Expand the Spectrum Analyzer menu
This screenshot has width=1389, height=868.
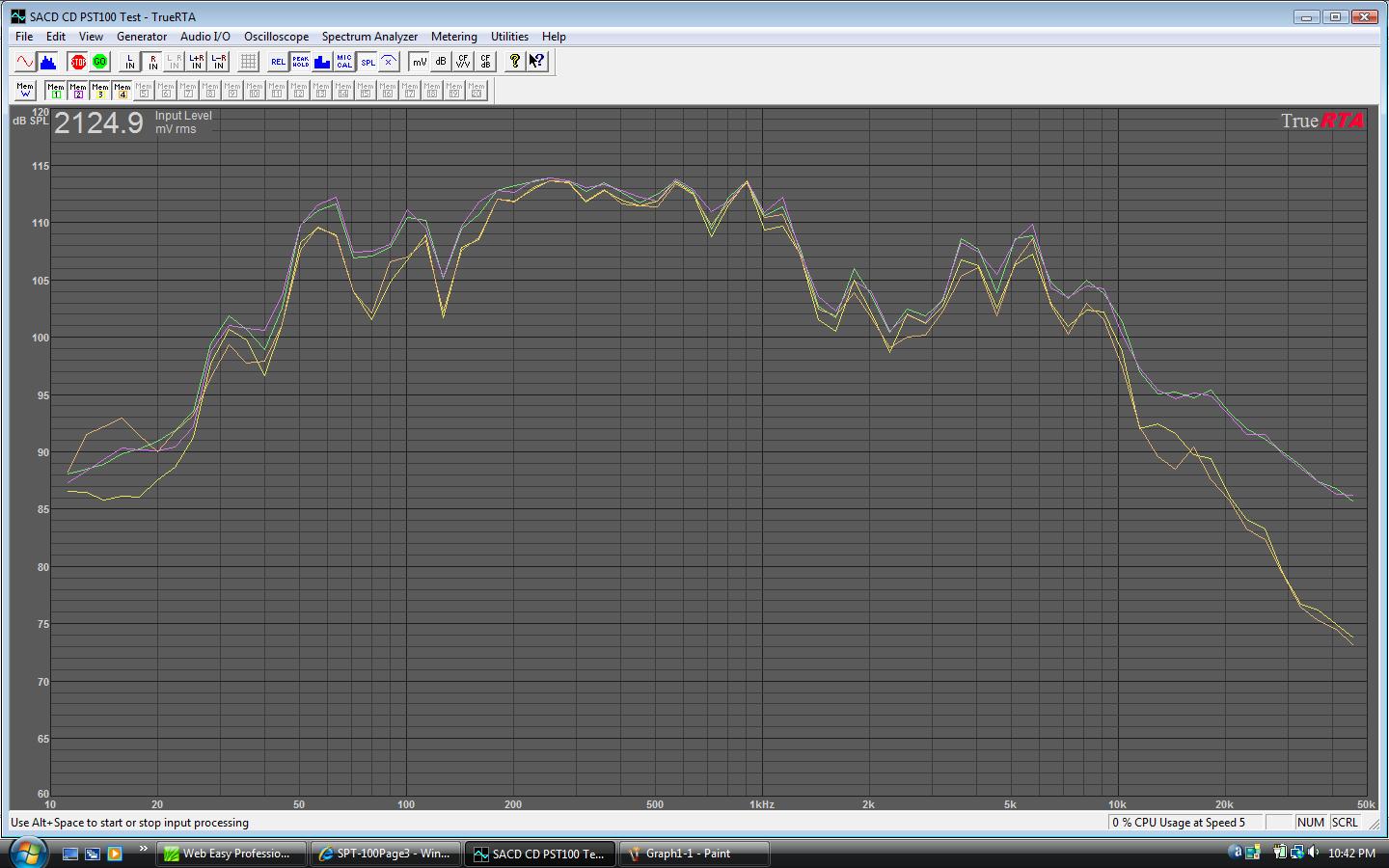click(x=369, y=37)
